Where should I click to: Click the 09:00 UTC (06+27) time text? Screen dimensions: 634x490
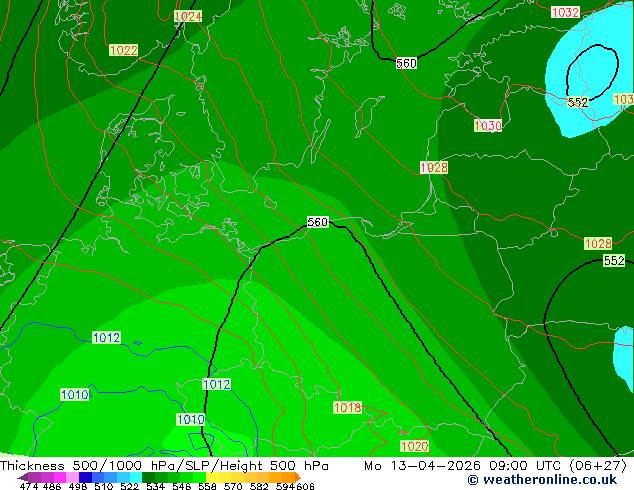click(x=558, y=466)
